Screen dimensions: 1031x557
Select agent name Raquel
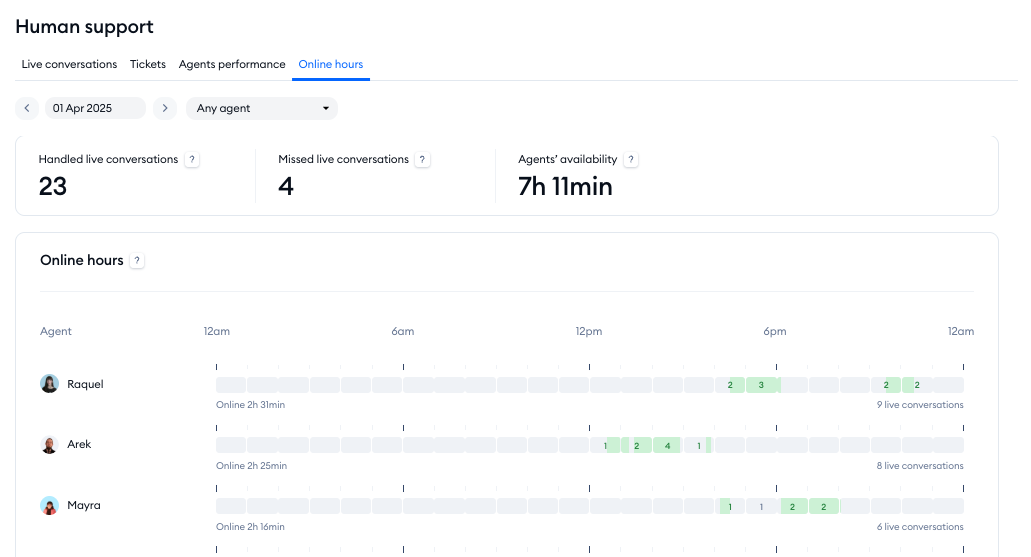(85, 384)
